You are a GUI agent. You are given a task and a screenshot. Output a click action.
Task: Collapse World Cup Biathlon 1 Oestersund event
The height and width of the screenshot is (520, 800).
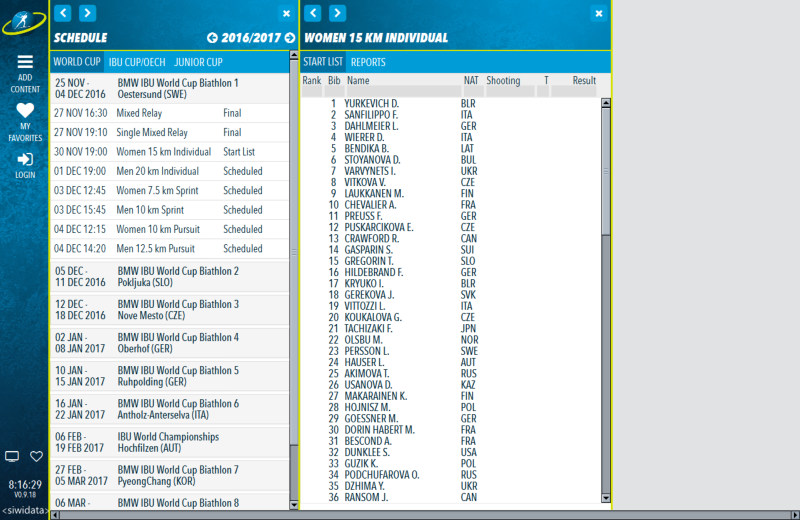[x=168, y=88]
